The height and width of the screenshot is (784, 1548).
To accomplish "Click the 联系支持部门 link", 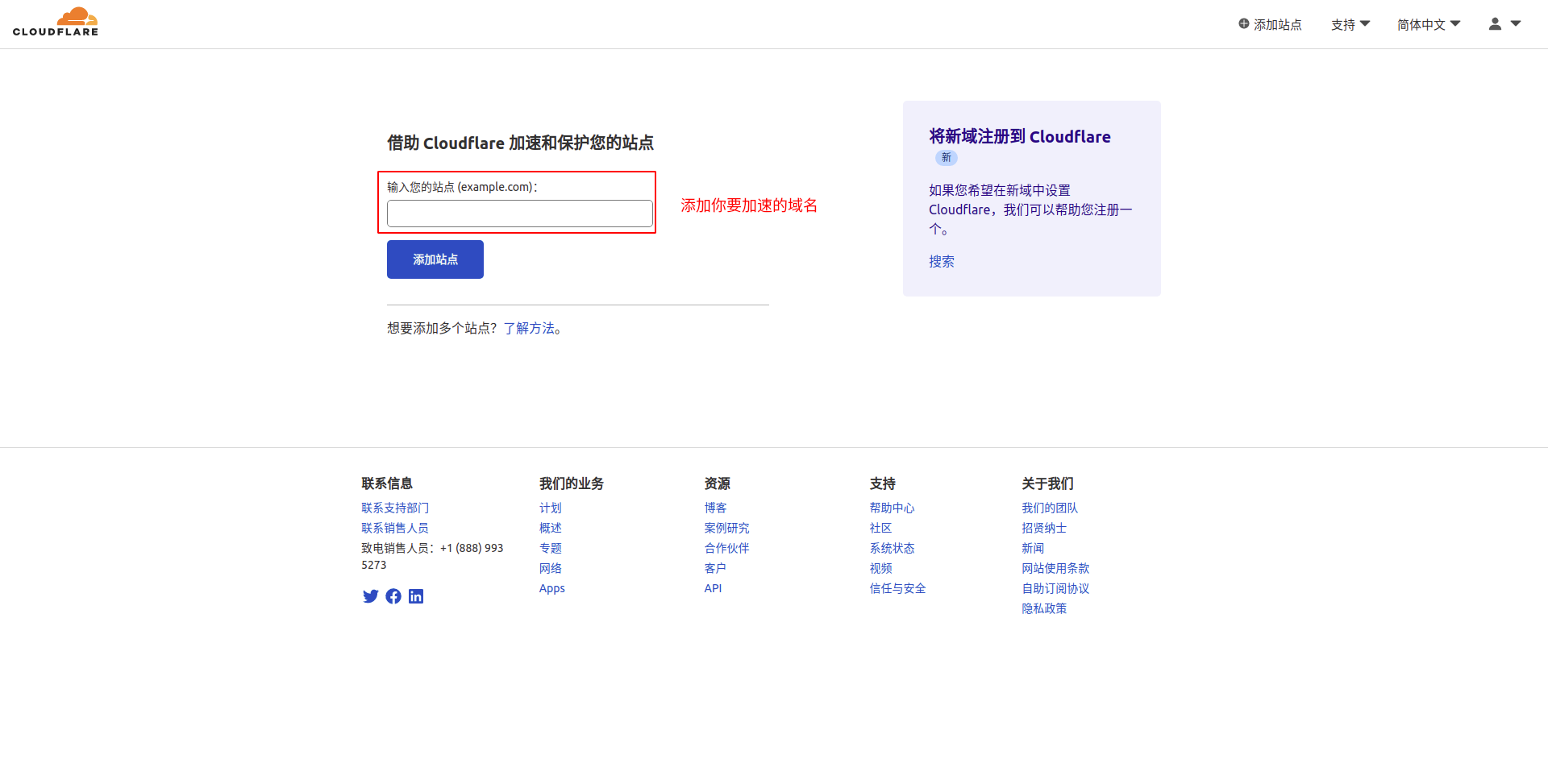I will coord(394,508).
